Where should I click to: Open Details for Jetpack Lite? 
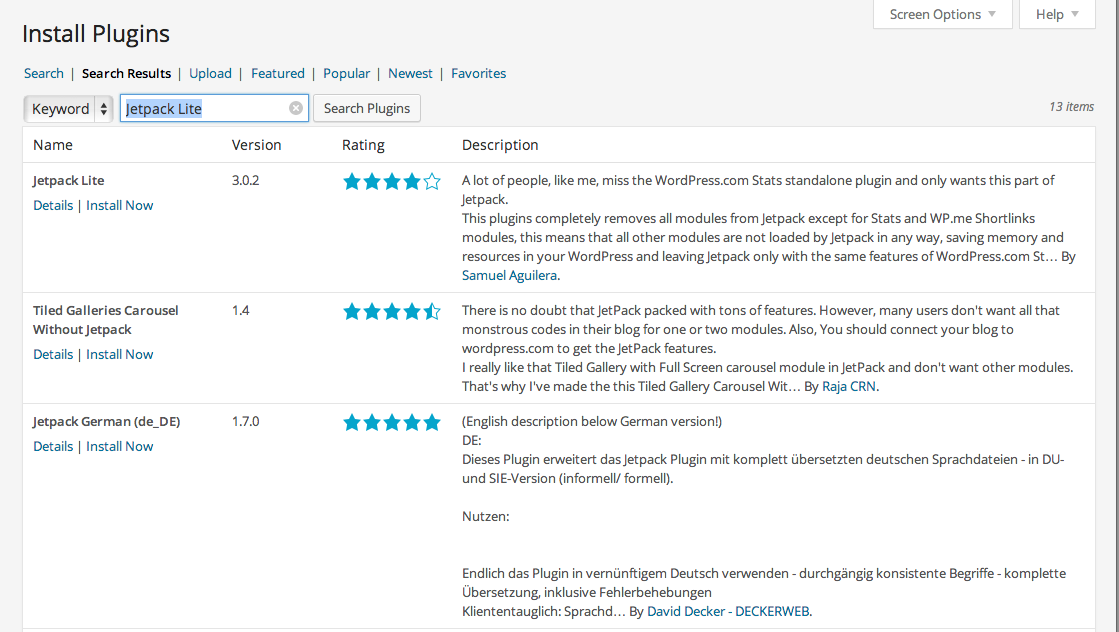[53, 205]
